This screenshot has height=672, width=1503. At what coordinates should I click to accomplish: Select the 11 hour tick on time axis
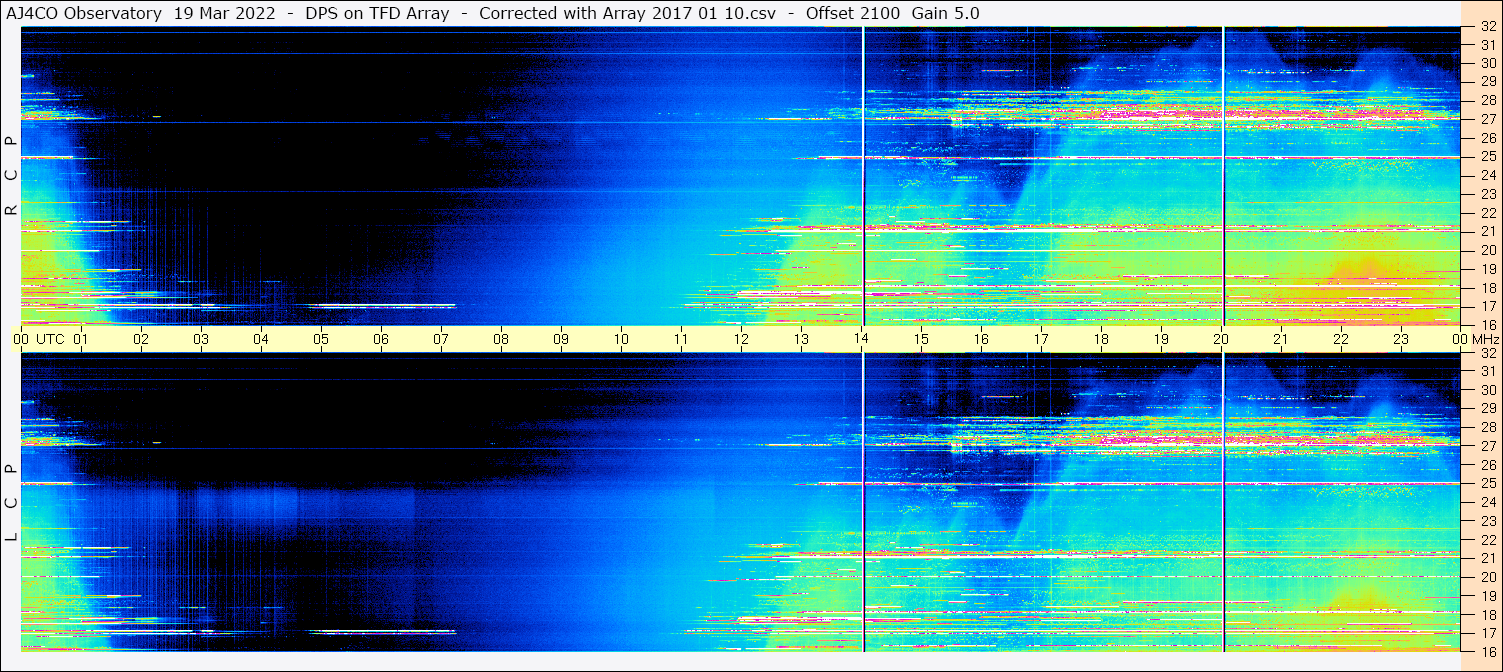pos(681,339)
